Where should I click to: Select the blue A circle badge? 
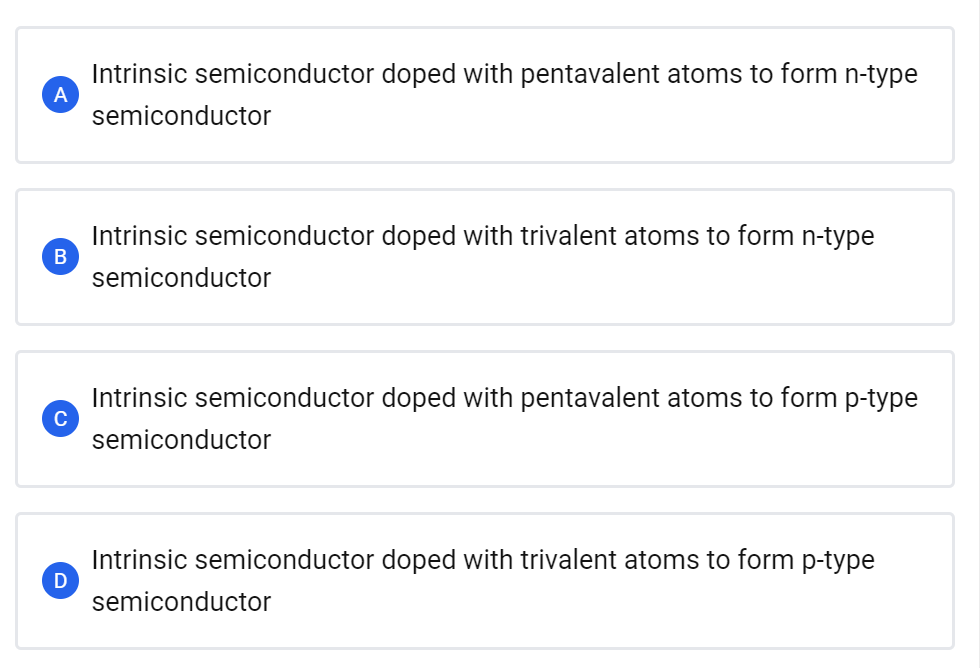(60, 95)
